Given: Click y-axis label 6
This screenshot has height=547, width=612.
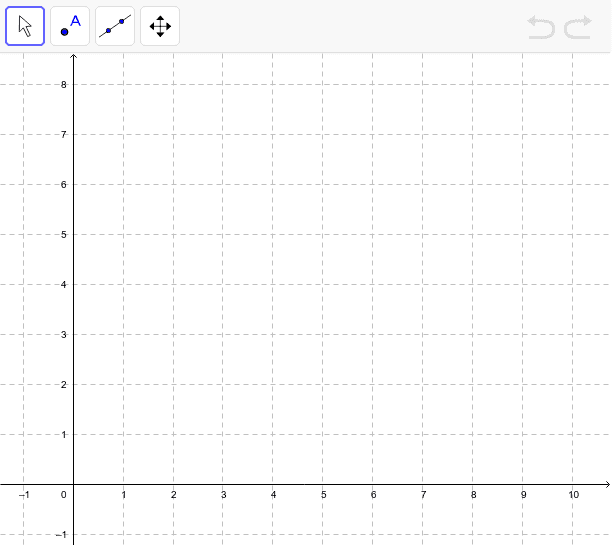Looking at the screenshot, I should tap(64, 184).
